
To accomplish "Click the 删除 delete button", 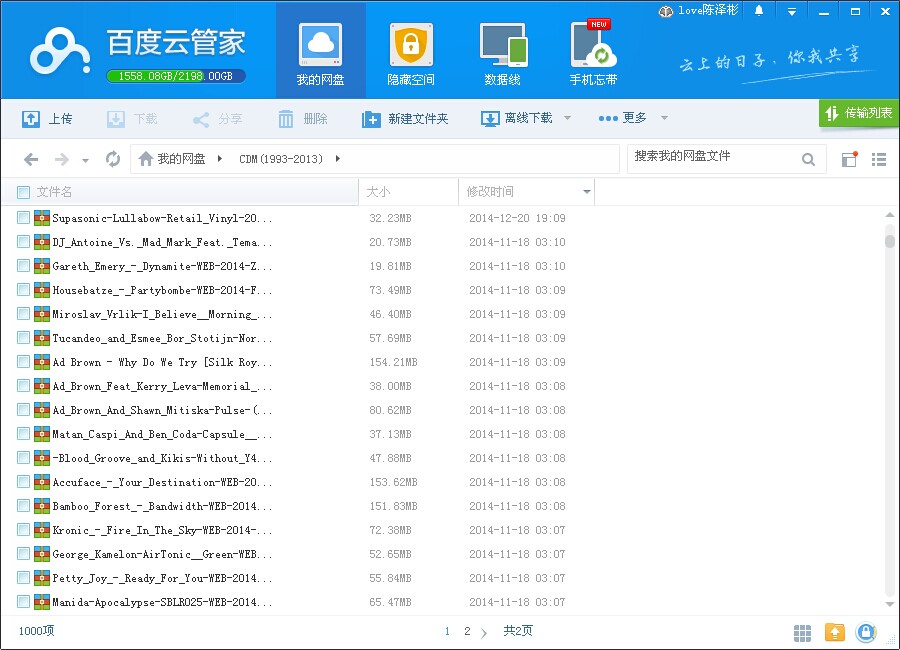I will (302, 119).
